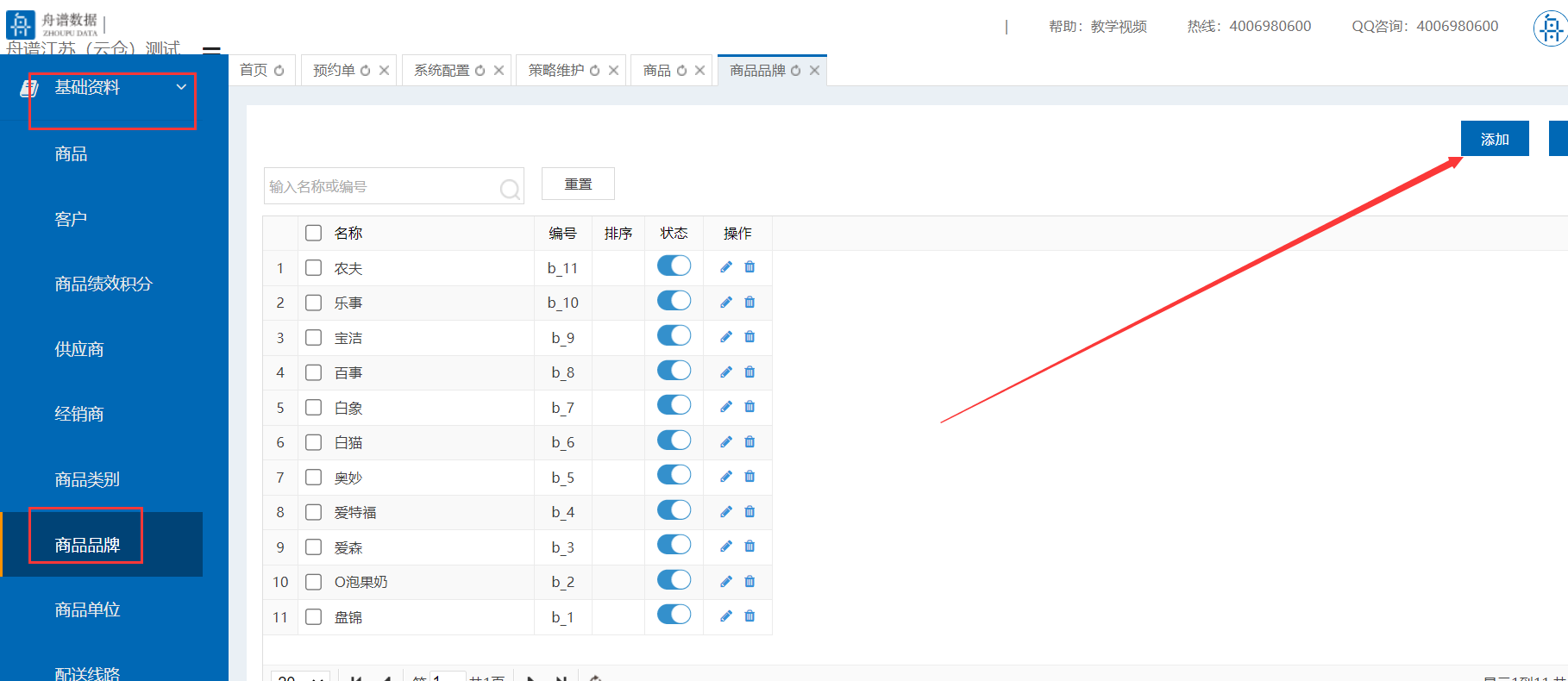Delete the 乐事 brand using trash icon
The height and width of the screenshot is (681, 1568).
click(750, 303)
